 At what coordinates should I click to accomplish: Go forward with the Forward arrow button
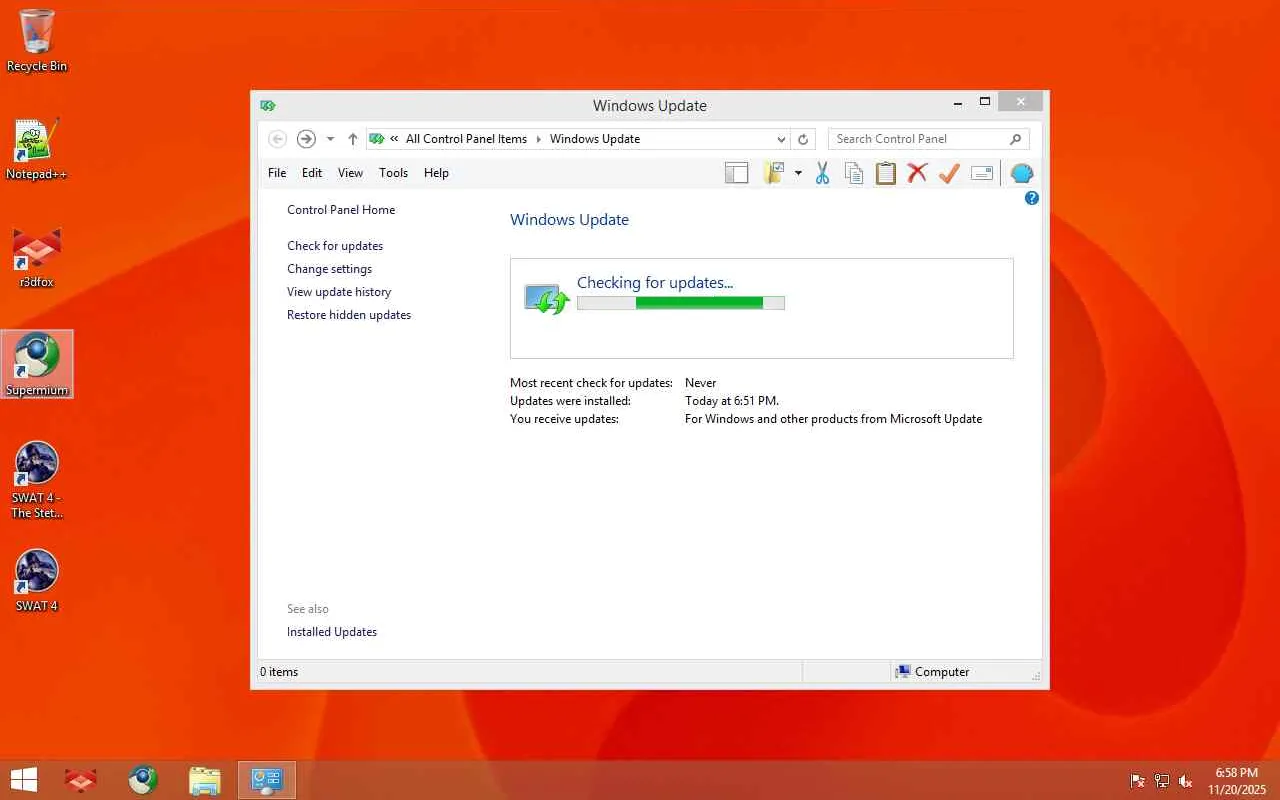tap(306, 139)
